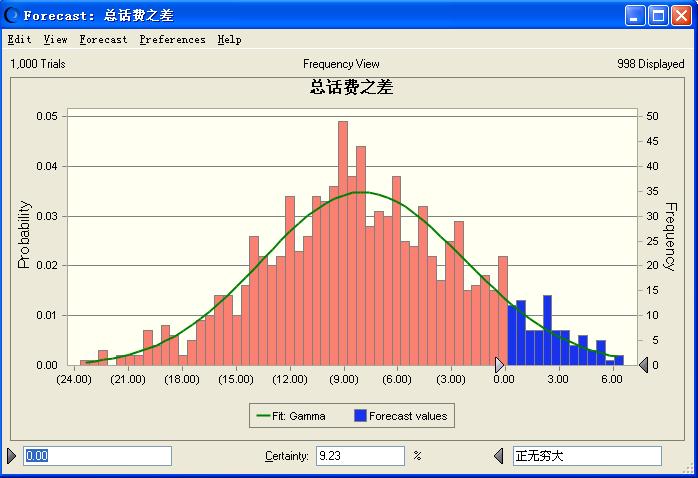The height and width of the screenshot is (478, 698).
Task: Click the upper-bound grabber at right of axis
Action: point(643,365)
